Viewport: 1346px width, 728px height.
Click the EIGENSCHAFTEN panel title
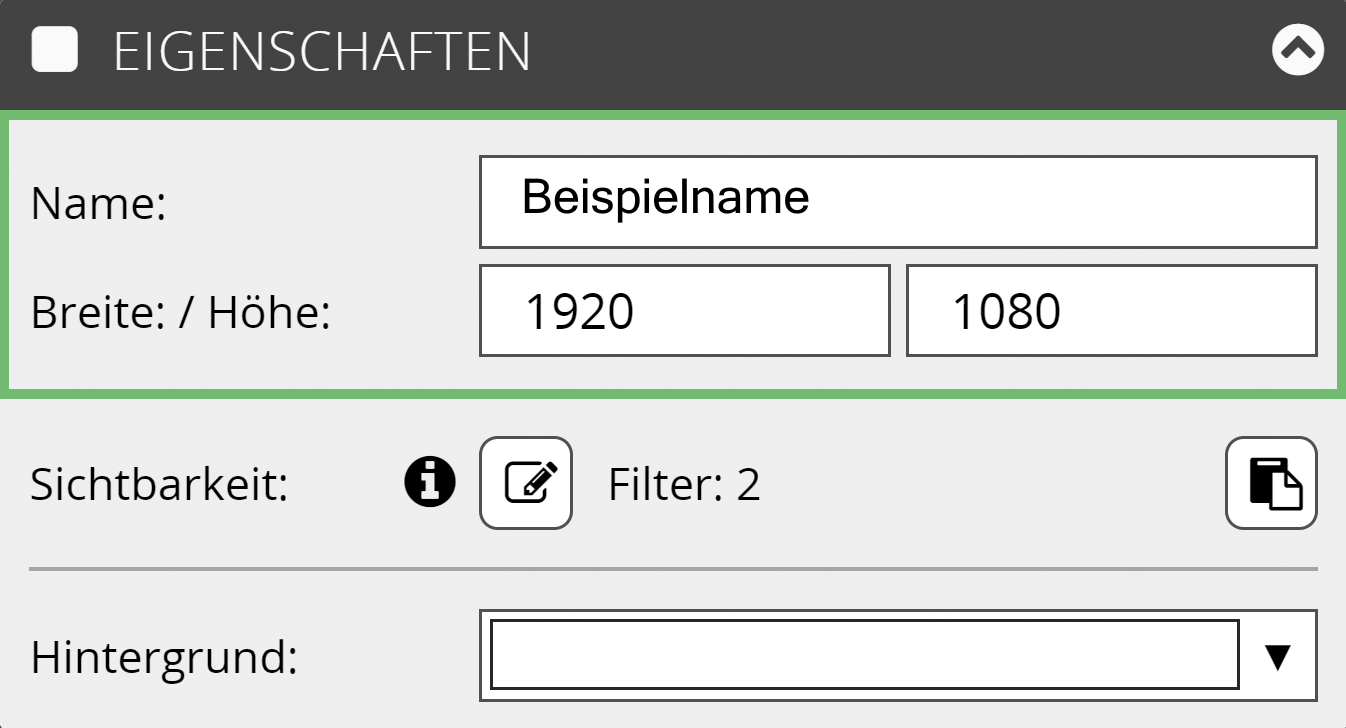(x=321, y=52)
